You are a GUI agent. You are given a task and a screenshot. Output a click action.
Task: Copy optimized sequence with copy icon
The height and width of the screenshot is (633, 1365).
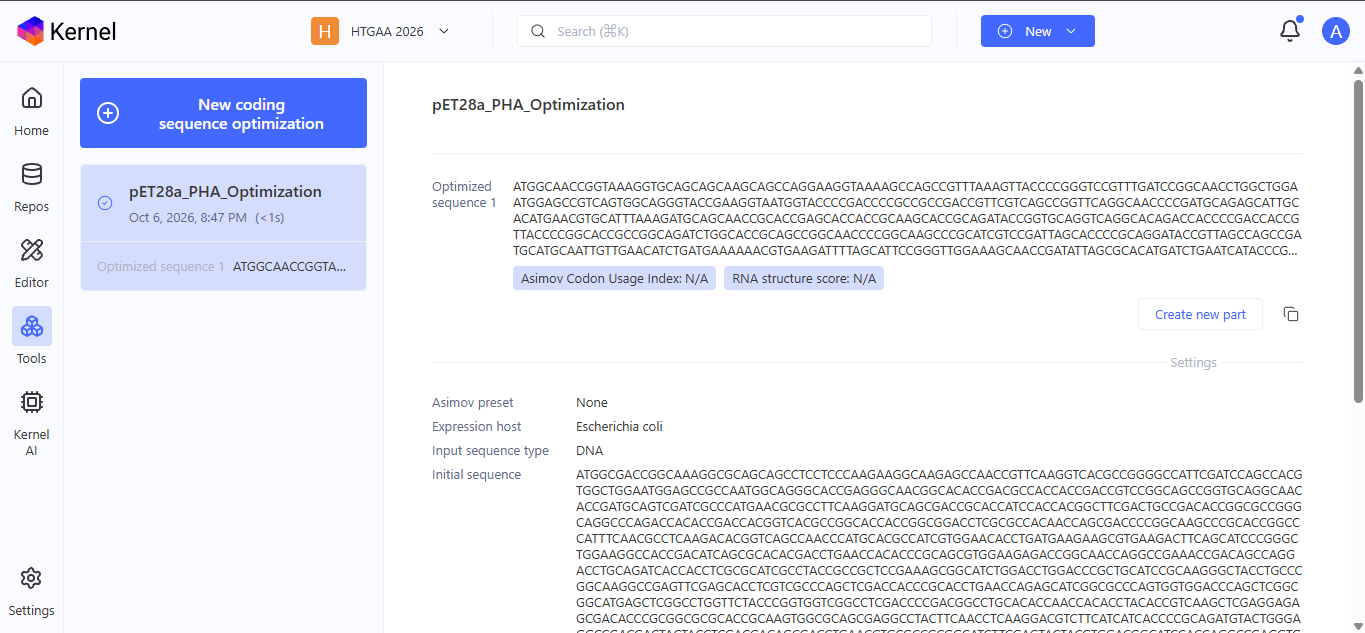pos(1291,315)
